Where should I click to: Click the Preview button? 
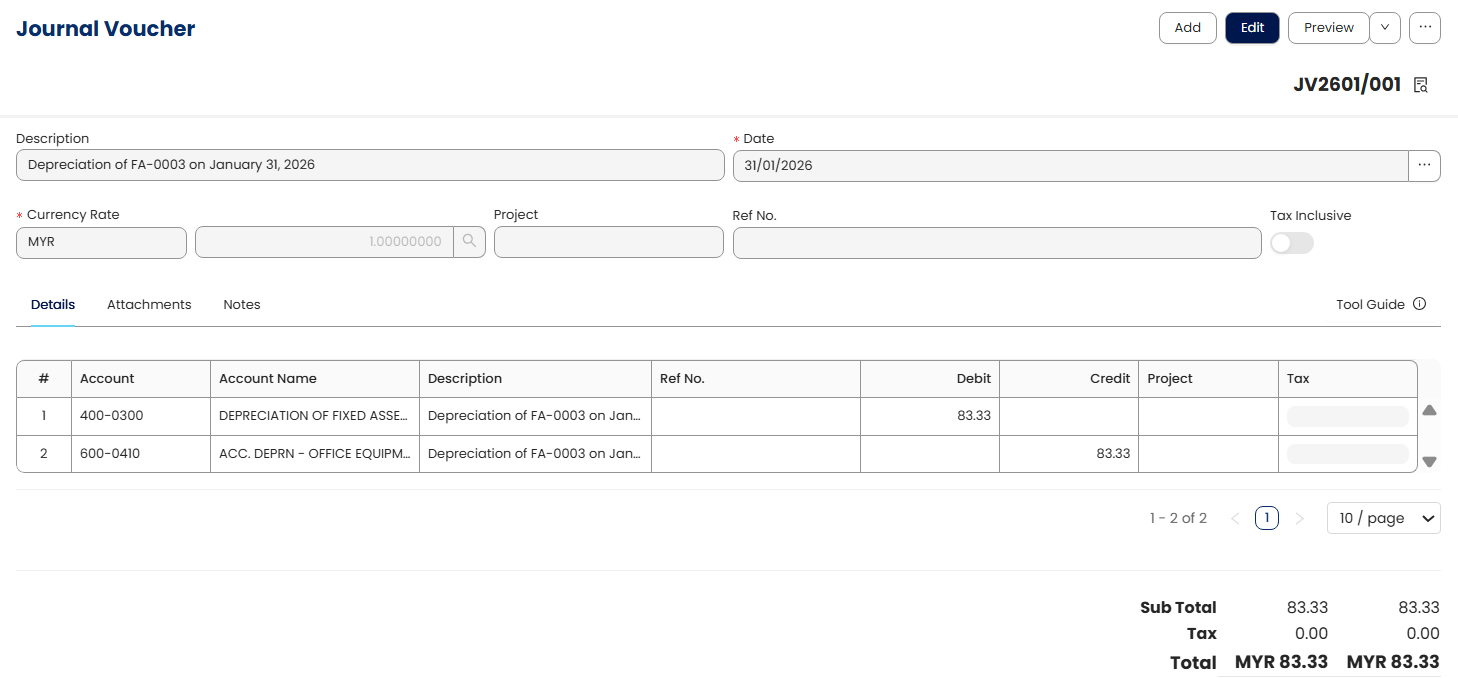tap(1328, 28)
